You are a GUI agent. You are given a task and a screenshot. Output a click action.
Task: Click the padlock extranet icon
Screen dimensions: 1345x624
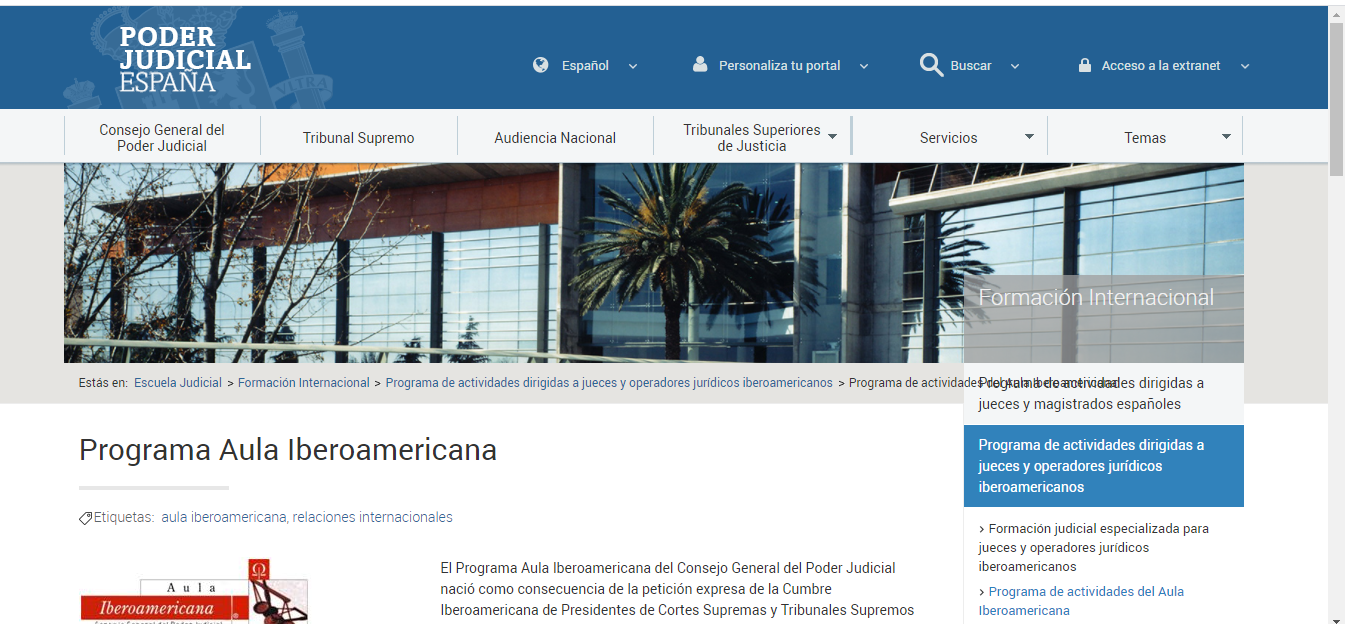tap(1084, 65)
